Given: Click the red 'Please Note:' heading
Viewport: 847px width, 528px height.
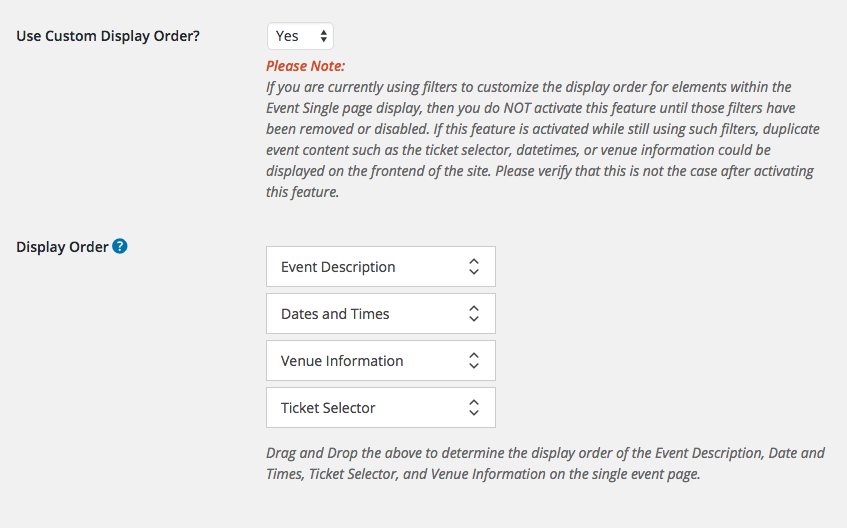Looking at the screenshot, I should [x=305, y=66].
